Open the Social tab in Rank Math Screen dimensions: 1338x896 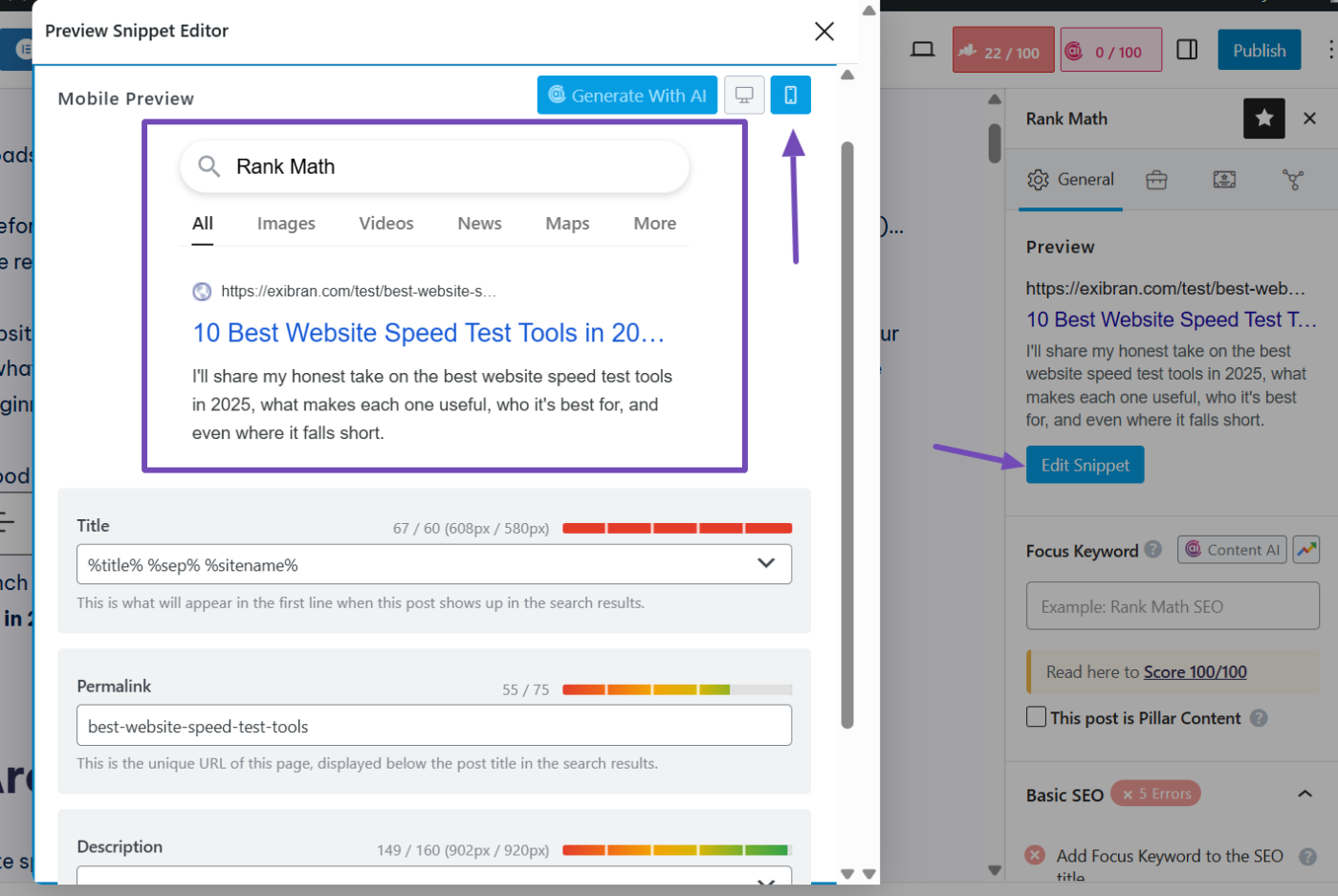[x=1293, y=180]
